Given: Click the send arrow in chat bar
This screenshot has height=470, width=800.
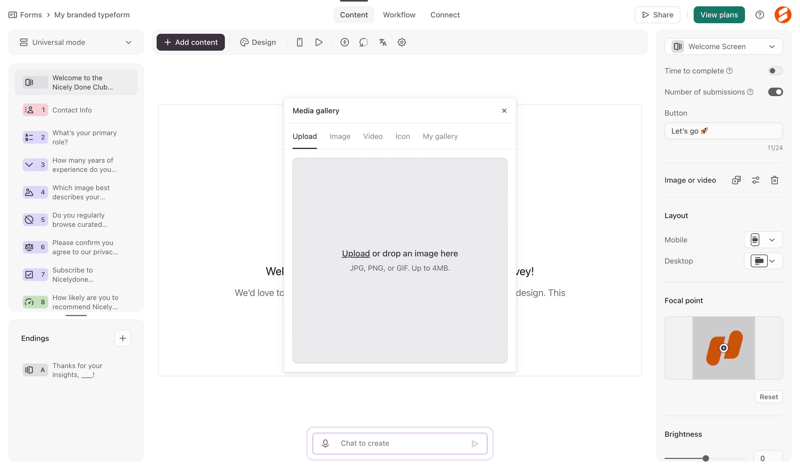Looking at the screenshot, I should (475, 443).
